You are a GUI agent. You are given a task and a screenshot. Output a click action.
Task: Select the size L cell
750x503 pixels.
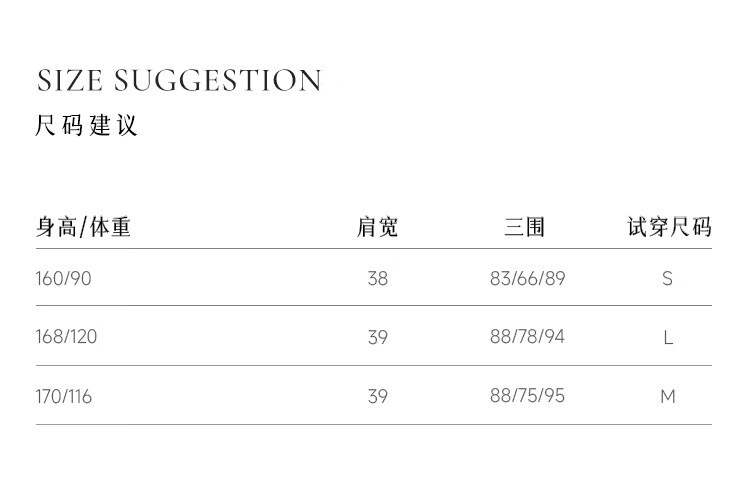coord(668,337)
